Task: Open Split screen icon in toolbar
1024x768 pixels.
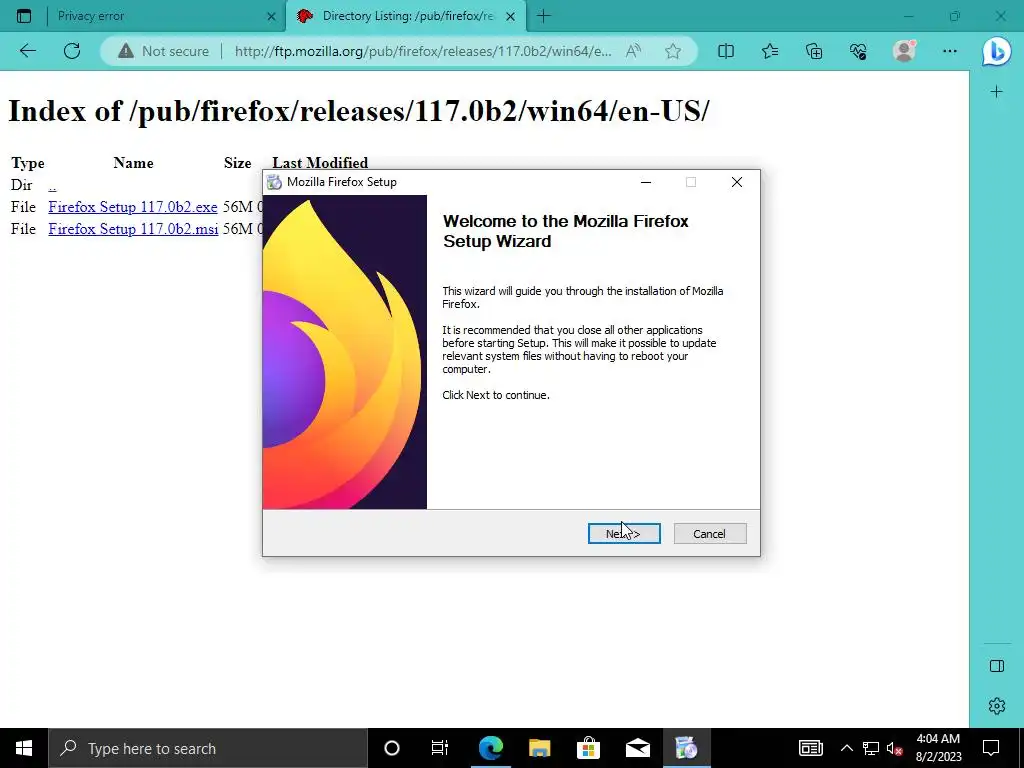Action: click(726, 51)
